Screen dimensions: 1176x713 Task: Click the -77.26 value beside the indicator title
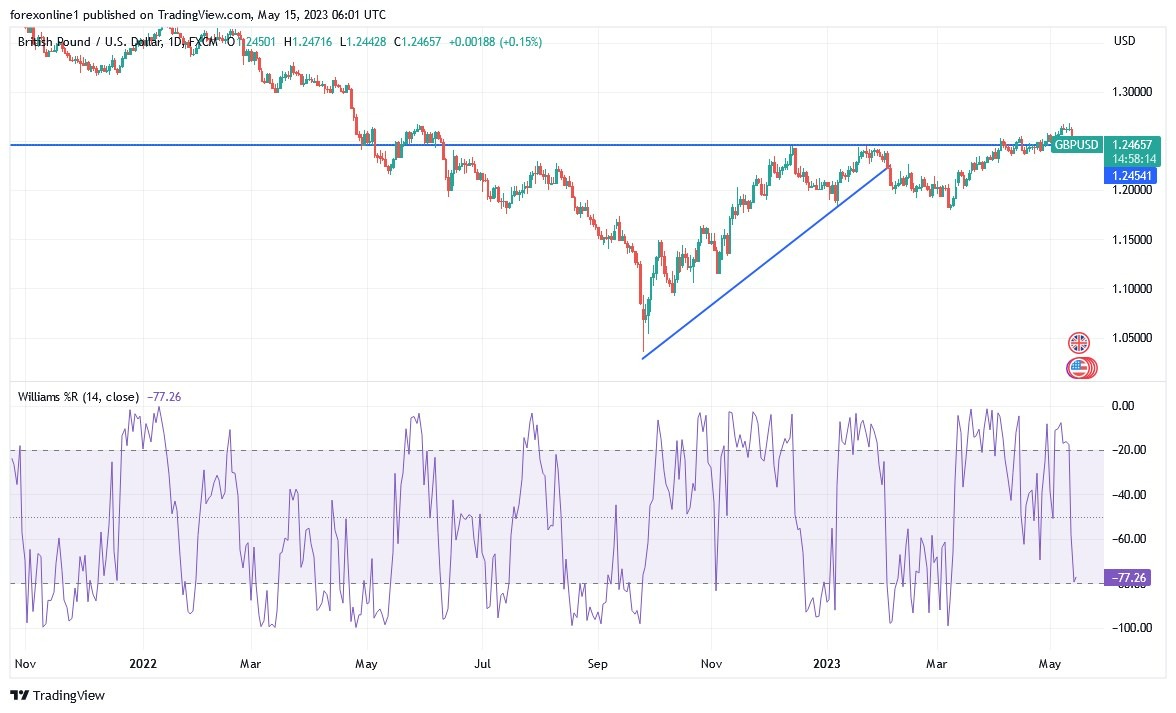pos(163,396)
